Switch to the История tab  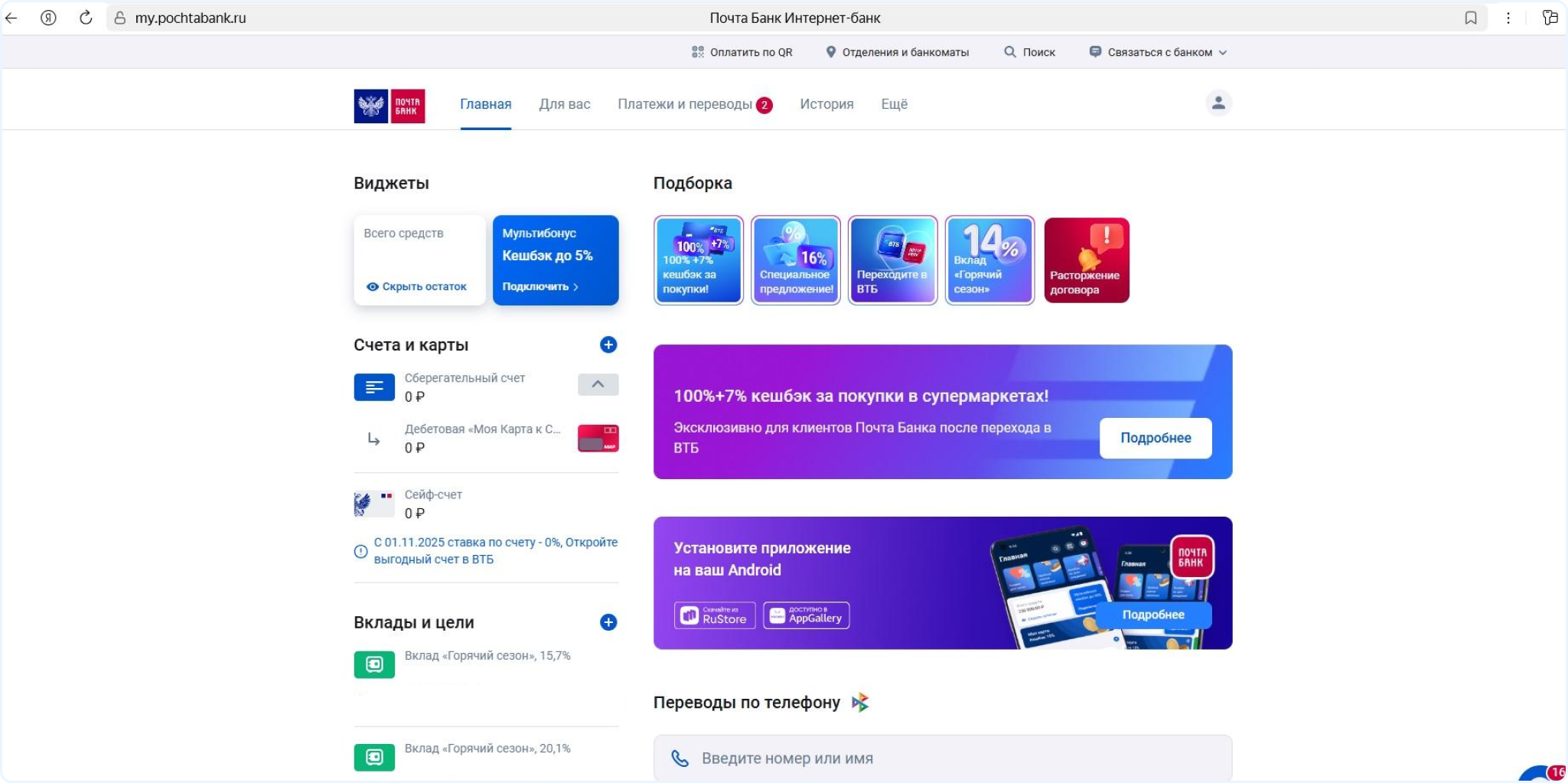(x=826, y=104)
